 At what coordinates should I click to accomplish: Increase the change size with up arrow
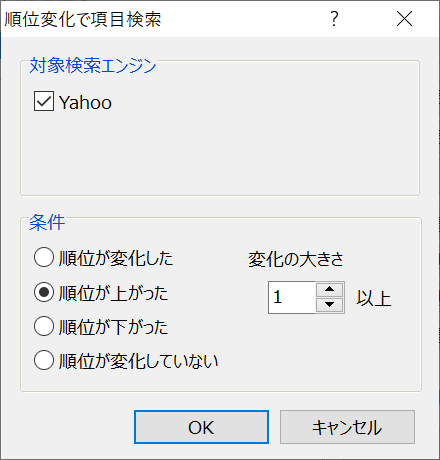pos(329,289)
